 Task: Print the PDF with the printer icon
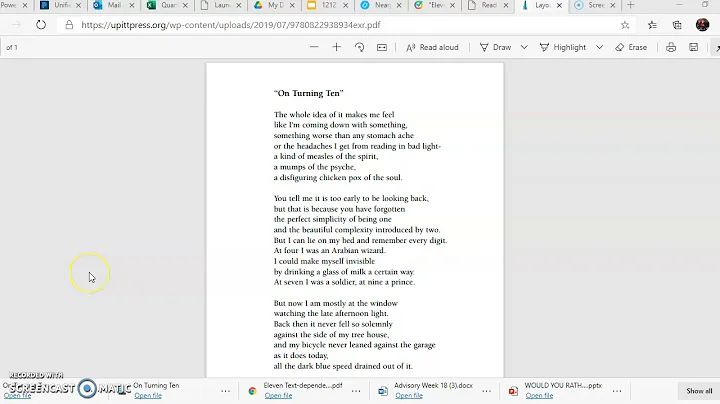[671, 47]
